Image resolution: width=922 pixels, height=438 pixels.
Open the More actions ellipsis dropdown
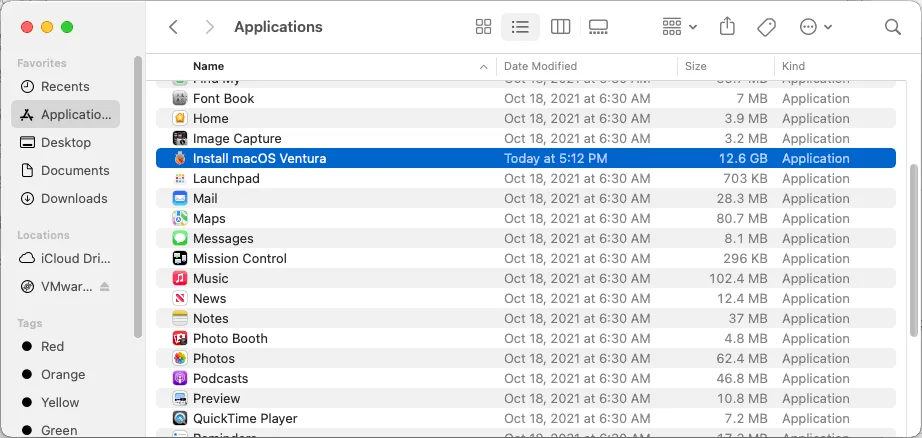pyautogui.click(x=816, y=27)
